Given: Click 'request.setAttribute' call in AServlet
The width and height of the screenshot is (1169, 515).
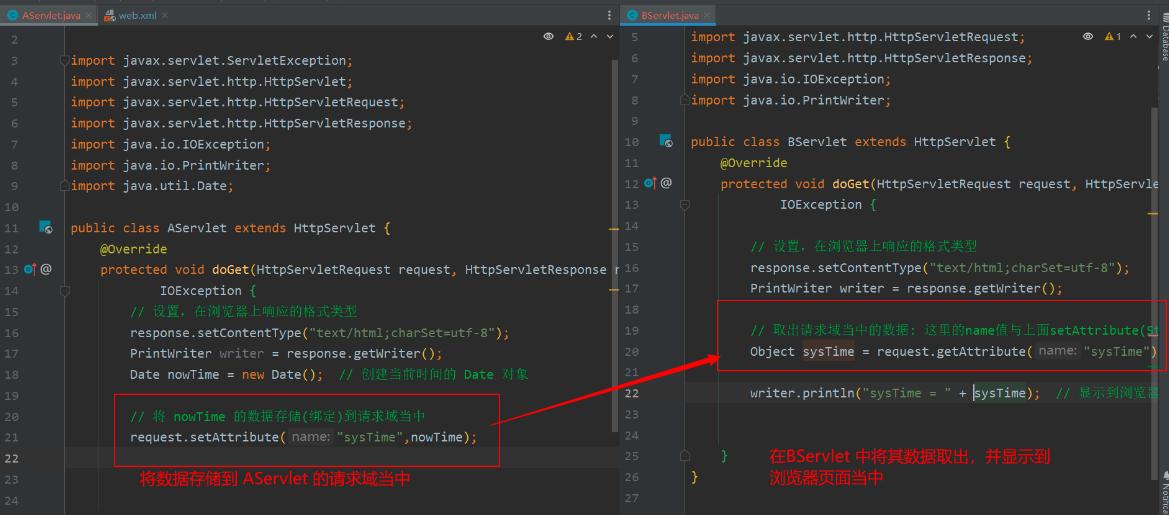Looking at the screenshot, I should 303,437.
